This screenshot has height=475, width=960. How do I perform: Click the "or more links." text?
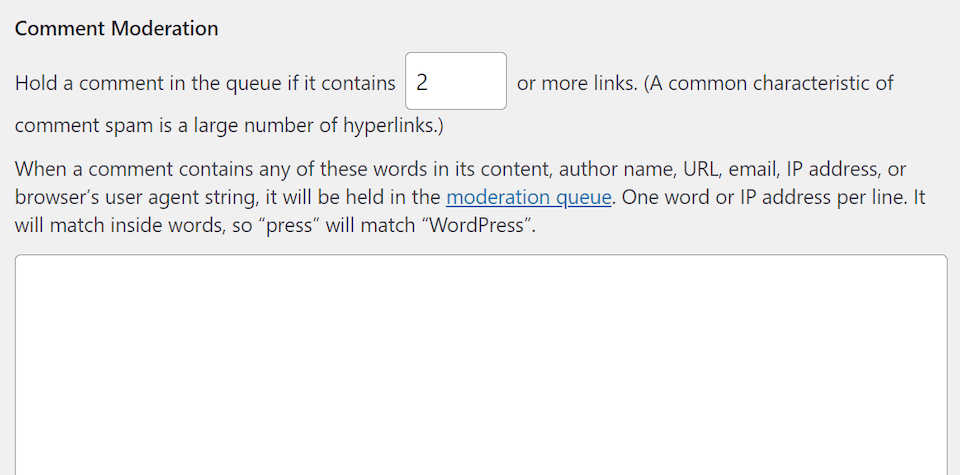[x=576, y=83]
